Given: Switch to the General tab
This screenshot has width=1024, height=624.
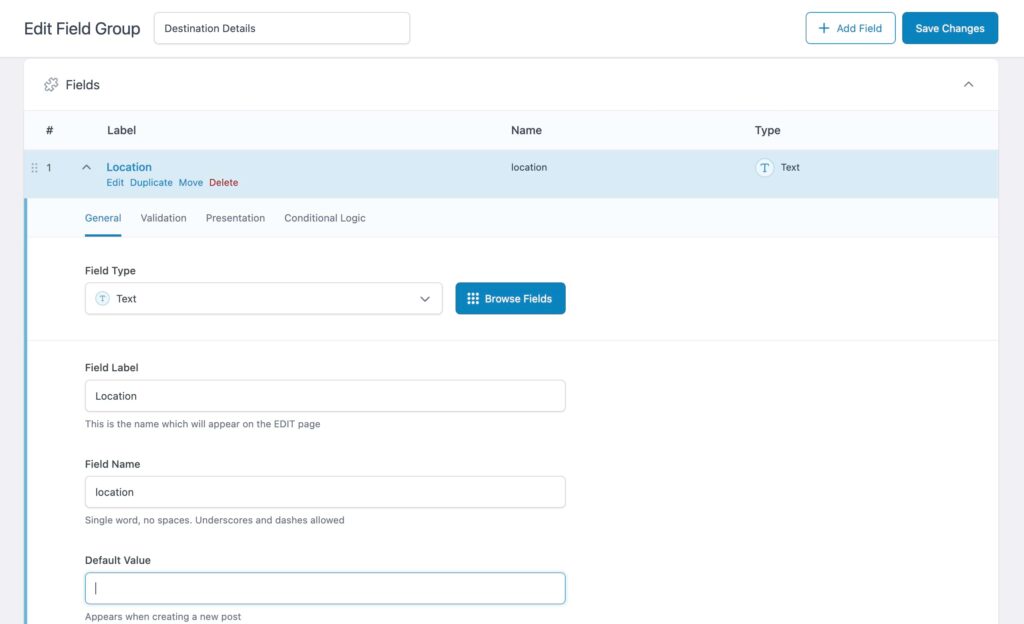Looking at the screenshot, I should click(103, 218).
